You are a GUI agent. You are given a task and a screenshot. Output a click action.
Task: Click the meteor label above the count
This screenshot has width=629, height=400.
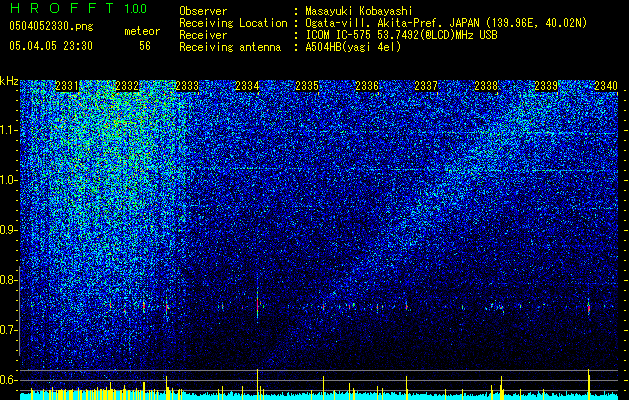(142, 31)
